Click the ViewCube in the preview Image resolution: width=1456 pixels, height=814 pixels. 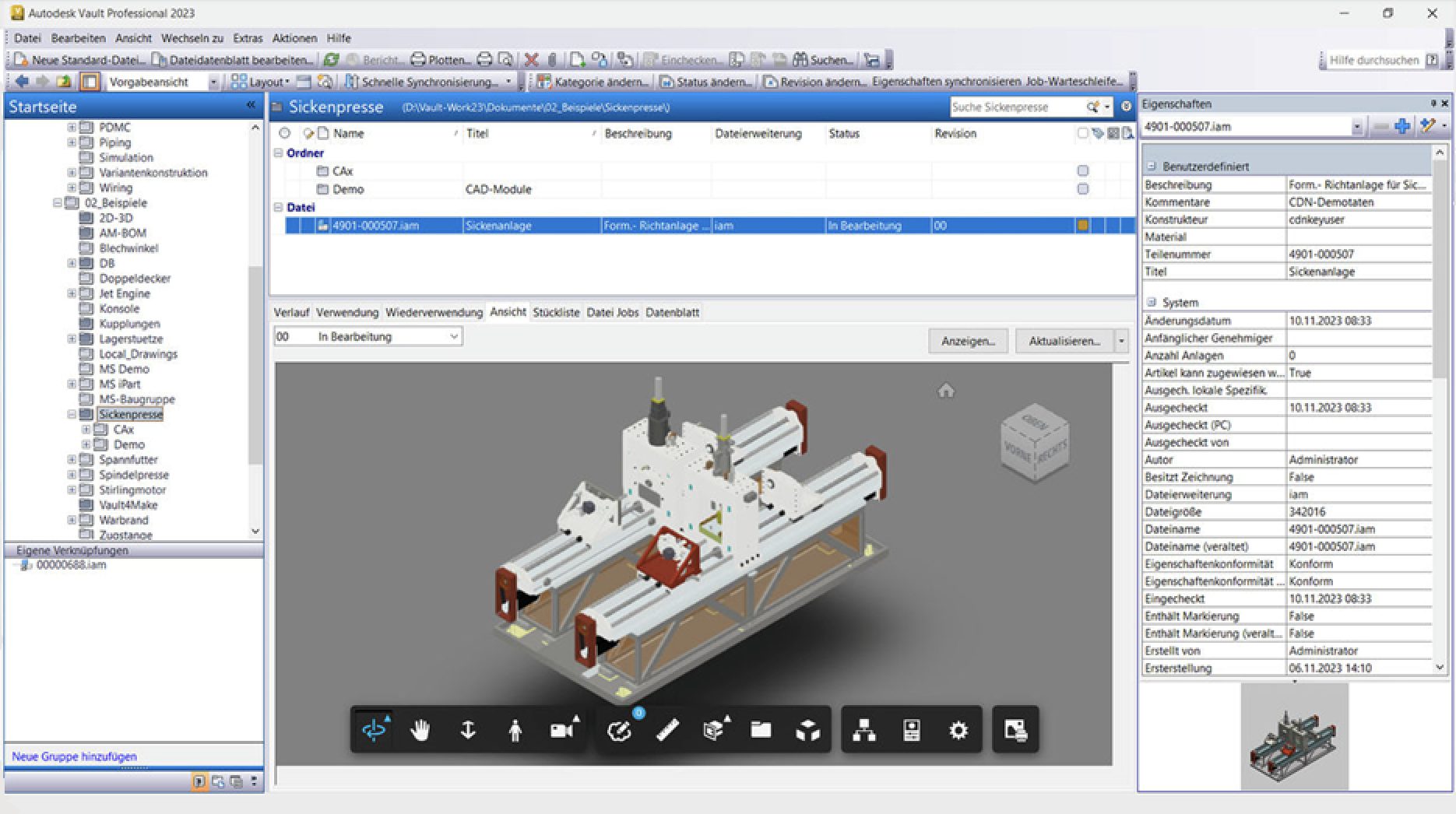click(x=1035, y=441)
